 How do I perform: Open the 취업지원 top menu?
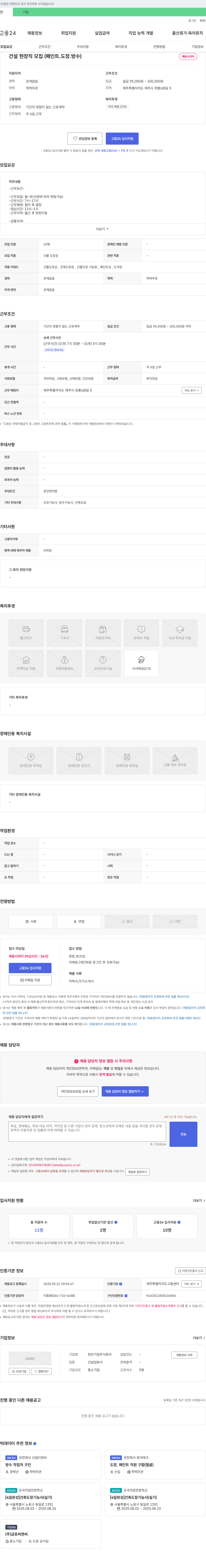pos(69,33)
